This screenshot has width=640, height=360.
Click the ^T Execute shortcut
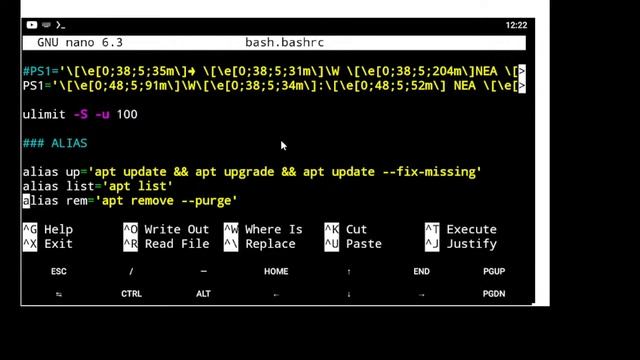461,229
